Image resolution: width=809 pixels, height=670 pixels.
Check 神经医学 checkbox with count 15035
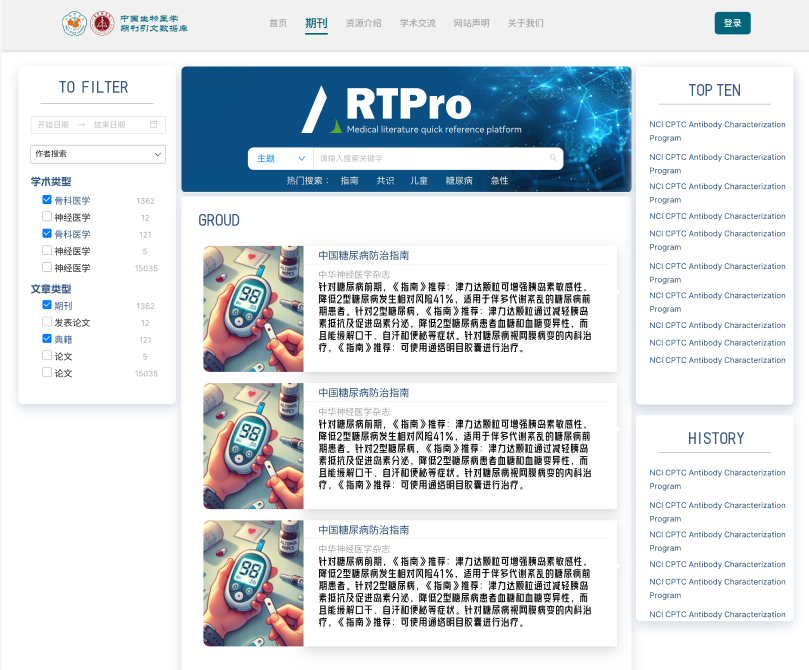tap(47, 267)
